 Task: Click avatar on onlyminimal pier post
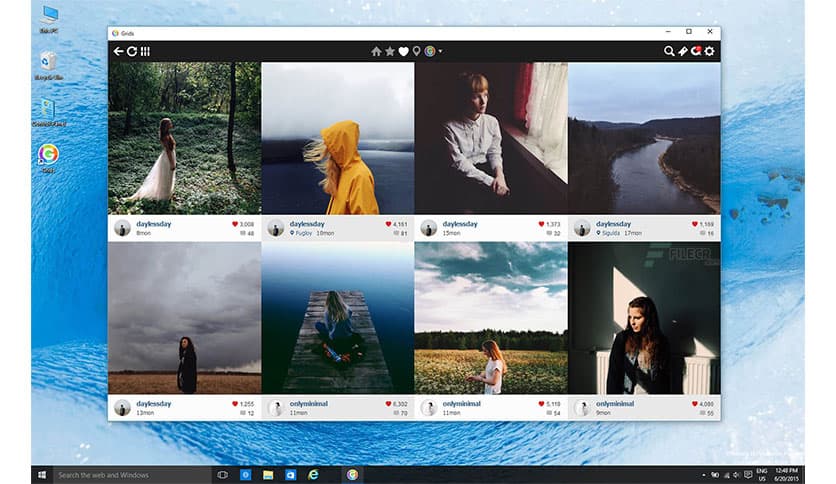point(276,408)
